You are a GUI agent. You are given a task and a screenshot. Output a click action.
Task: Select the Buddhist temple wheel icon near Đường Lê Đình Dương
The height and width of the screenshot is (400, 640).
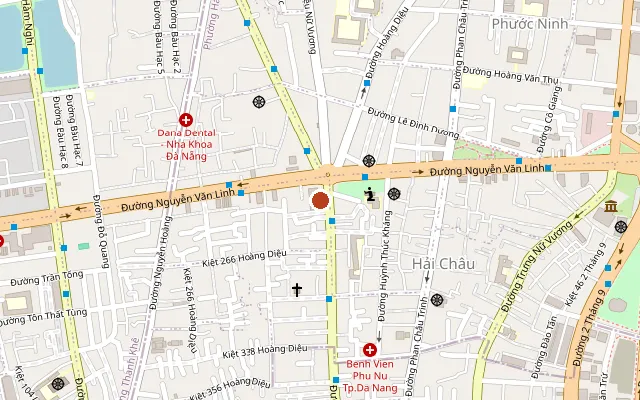point(369,161)
